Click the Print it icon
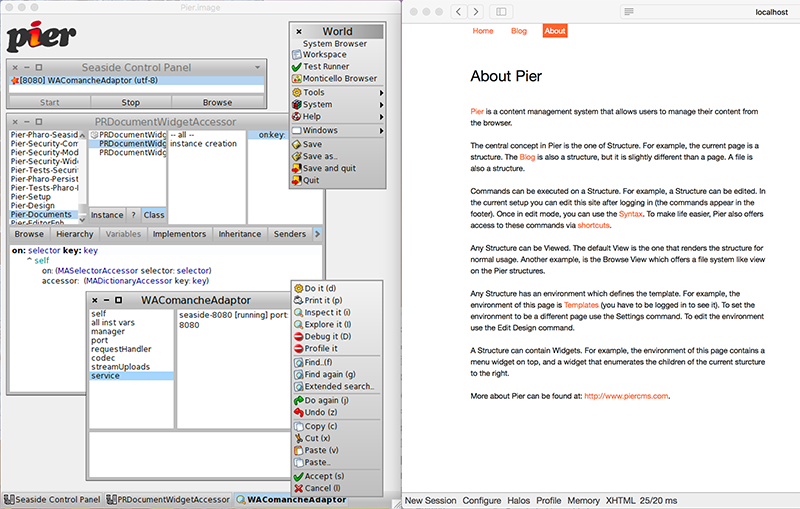Viewport: 800px width, 509px height. pyautogui.click(x=299, y=300)
